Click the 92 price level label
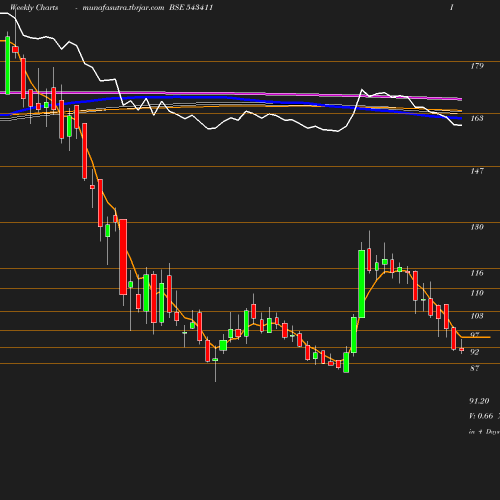 pos(475,352)
